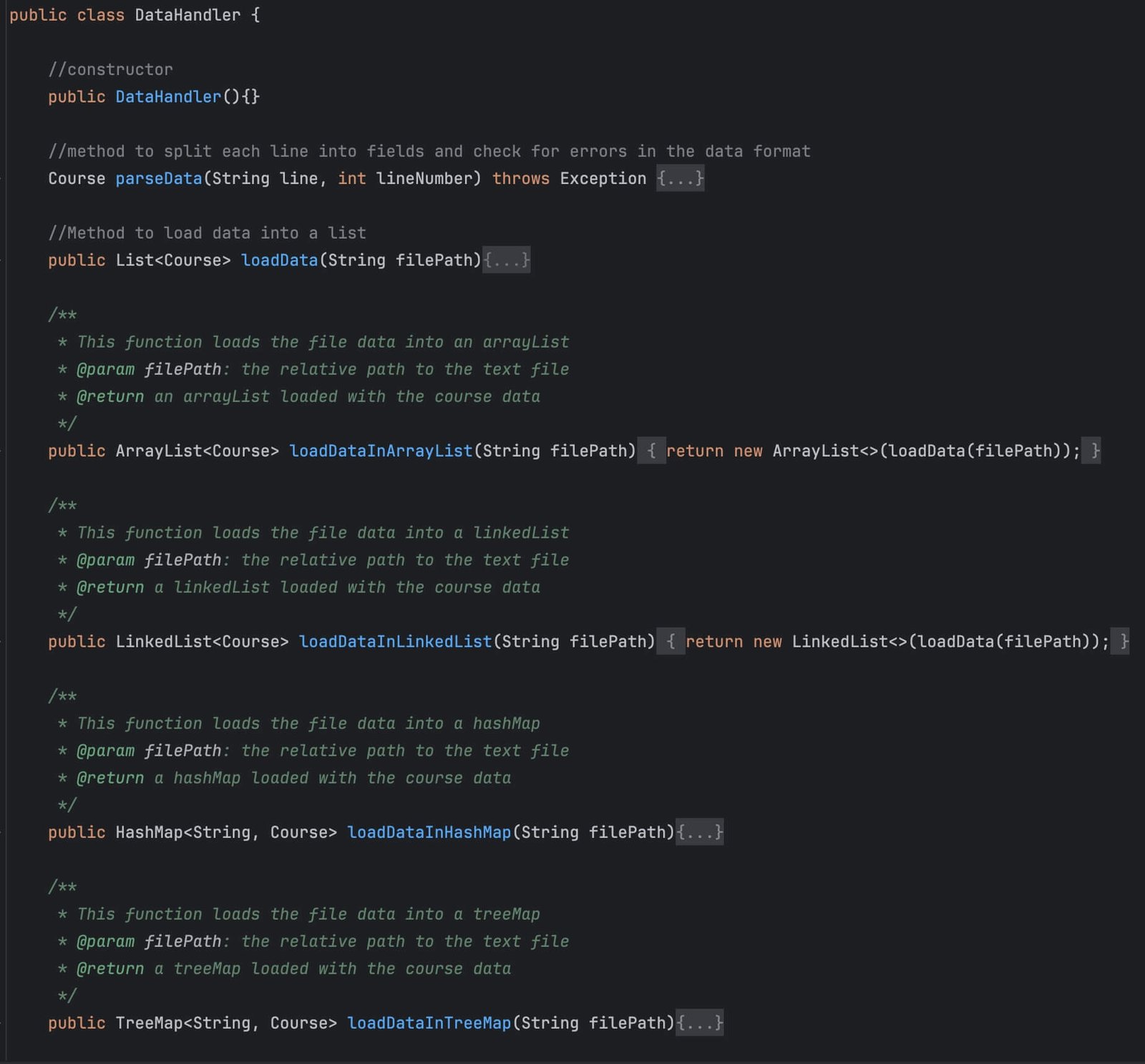Click the HashMap<String, Course> return type
This screenshot has height=1064, width=1145.
pyautogui.click(x=226, y=832)
